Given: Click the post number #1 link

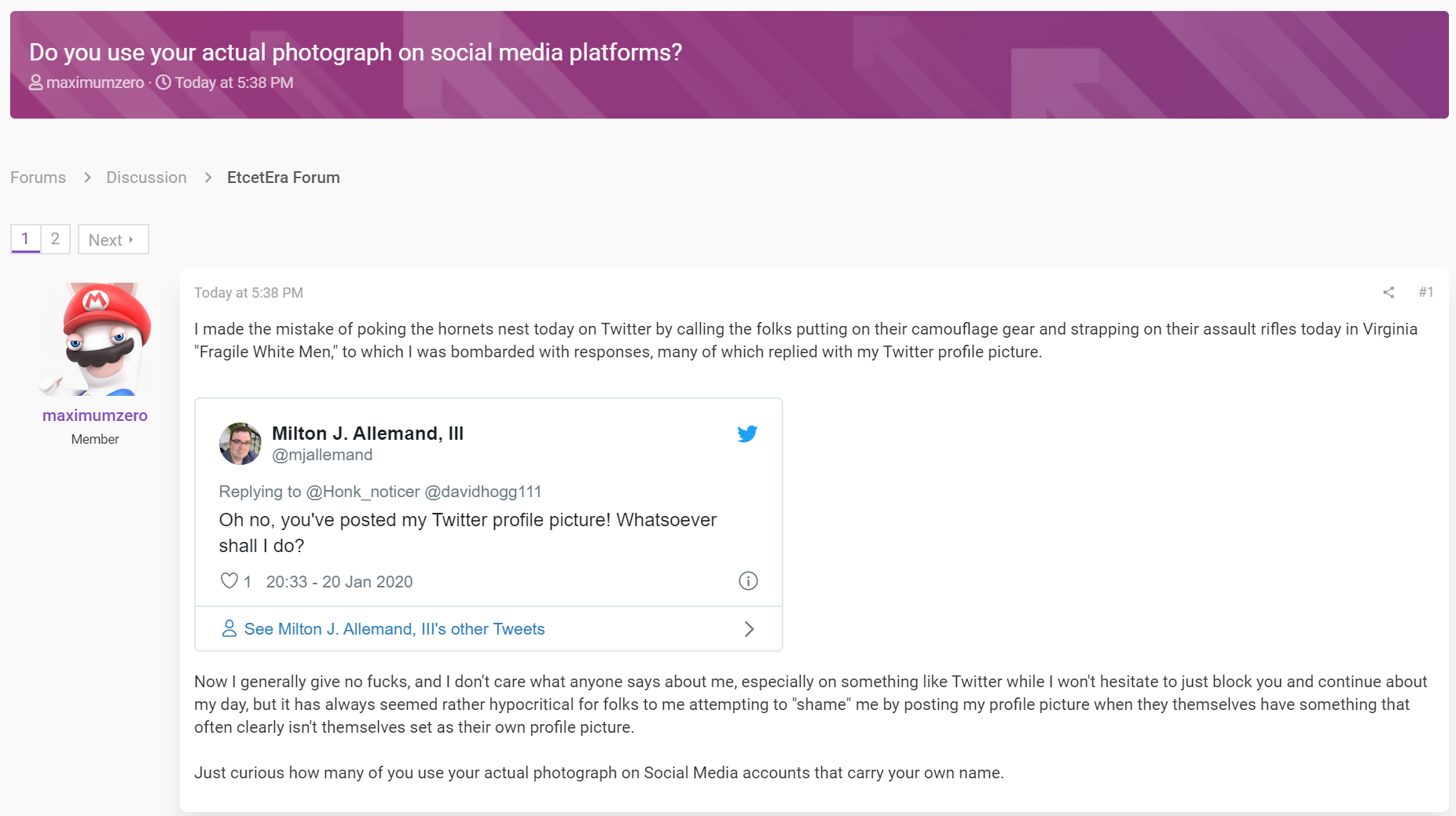Looking at the screenshot, I should pos(1426,292).
